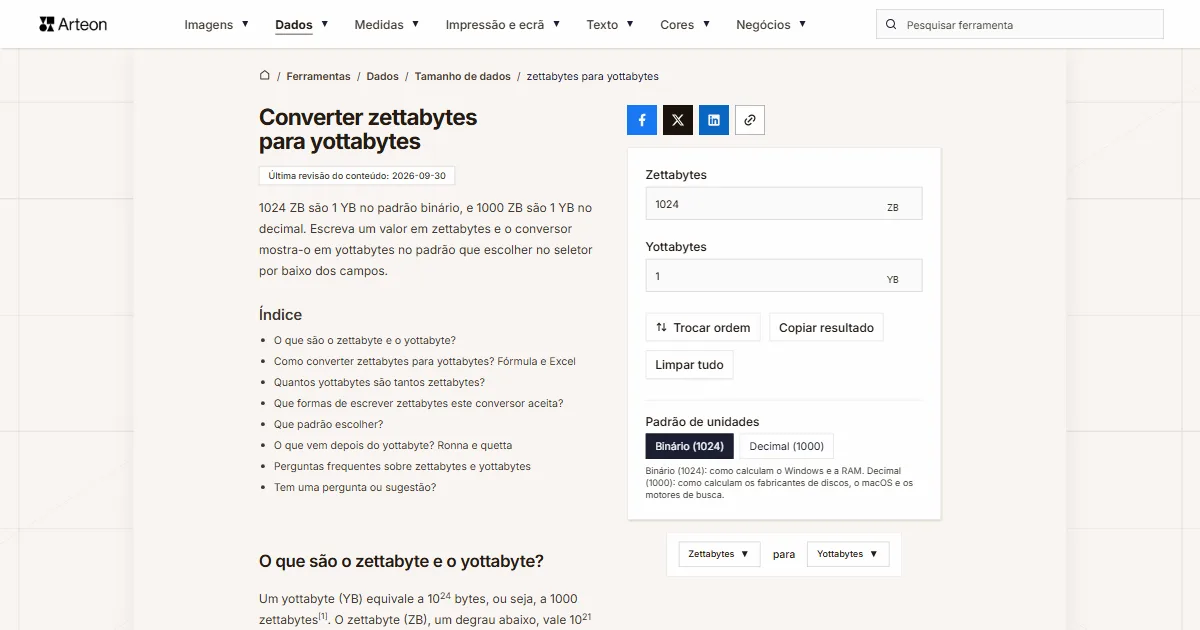Click the Copiar resultado button

click(x=826, y=327)
